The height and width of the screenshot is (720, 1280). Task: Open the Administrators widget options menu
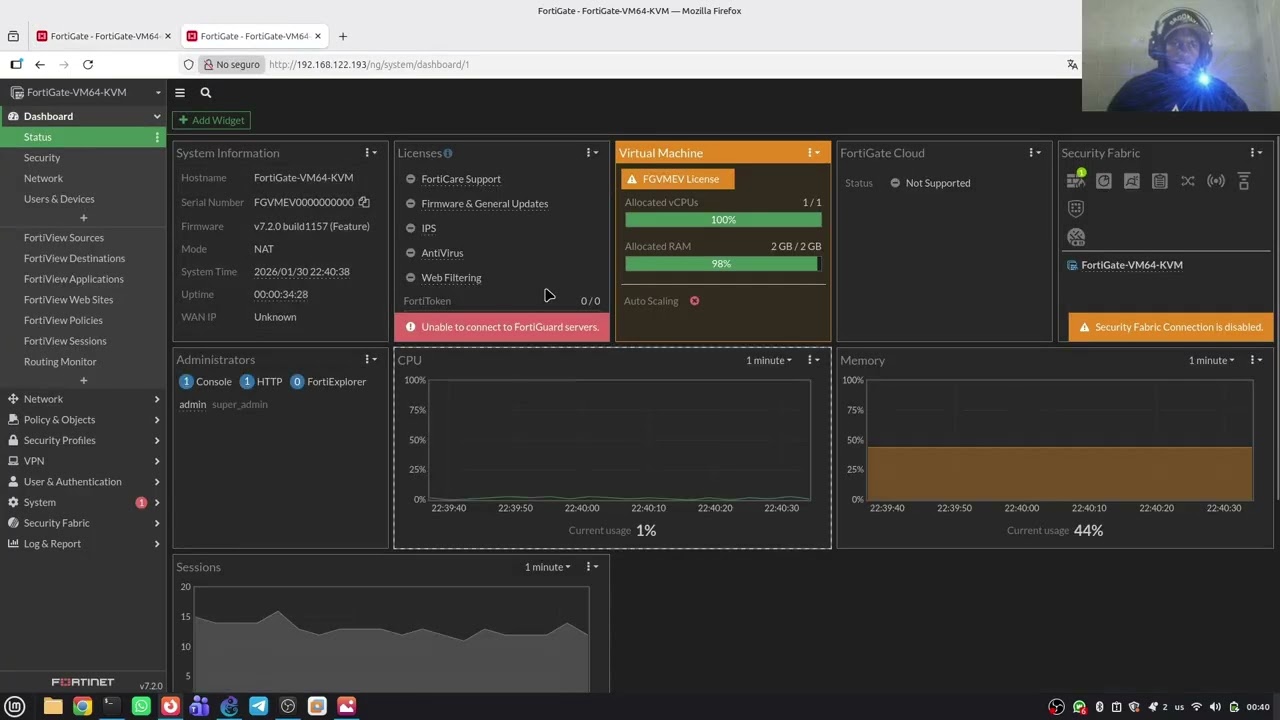point(371,360)
